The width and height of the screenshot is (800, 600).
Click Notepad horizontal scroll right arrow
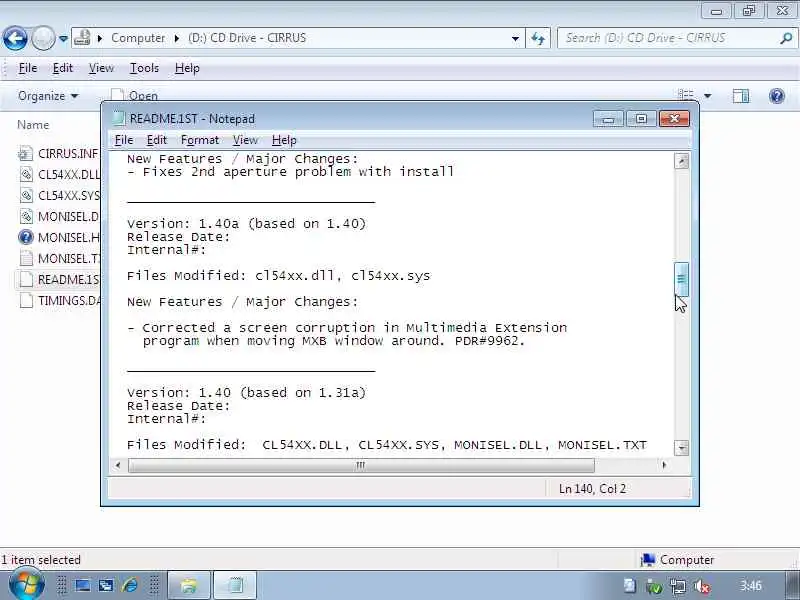coord(664,465)
